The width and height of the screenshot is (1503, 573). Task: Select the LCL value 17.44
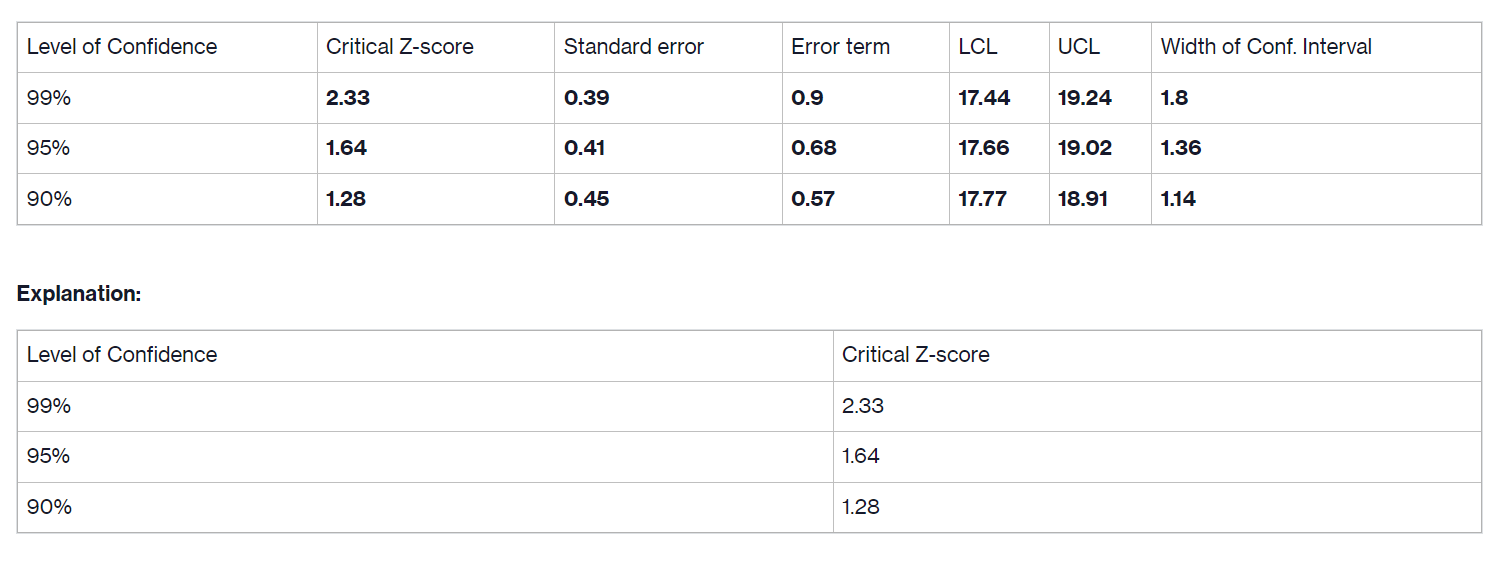tap(984, 98)
